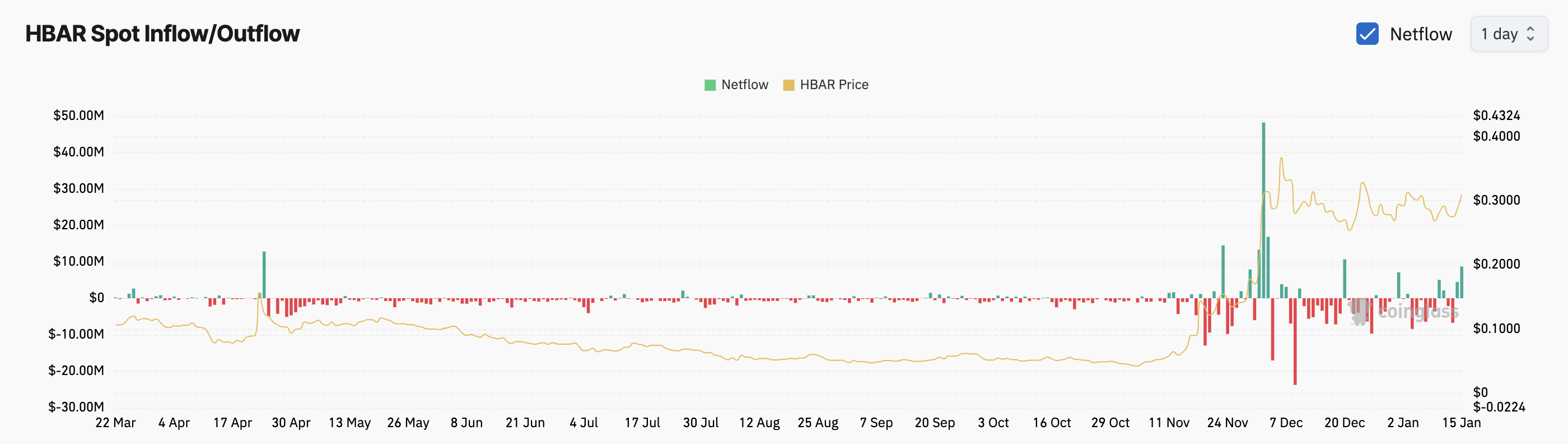1568x444 pixels.
Task: Click the up-down arrows in the interval selector
Action: coord(1530,34)
